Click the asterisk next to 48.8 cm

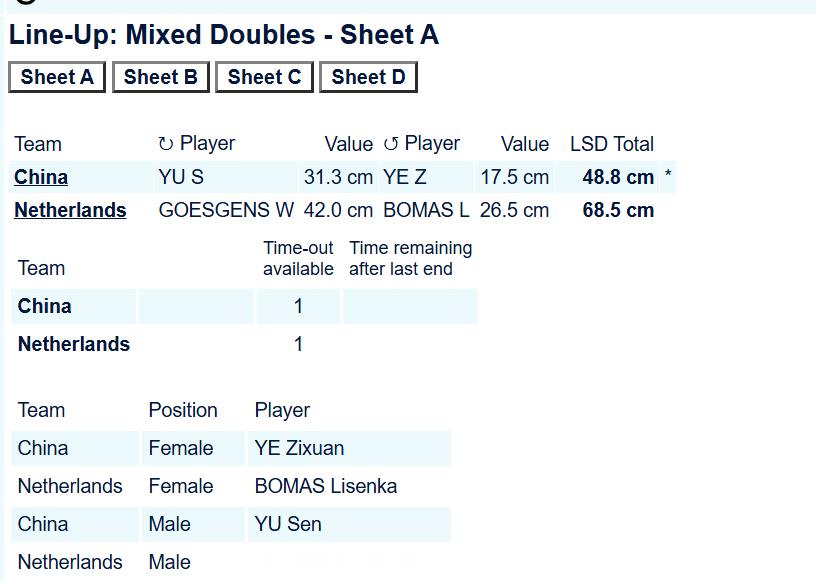[x=668, y=175]
